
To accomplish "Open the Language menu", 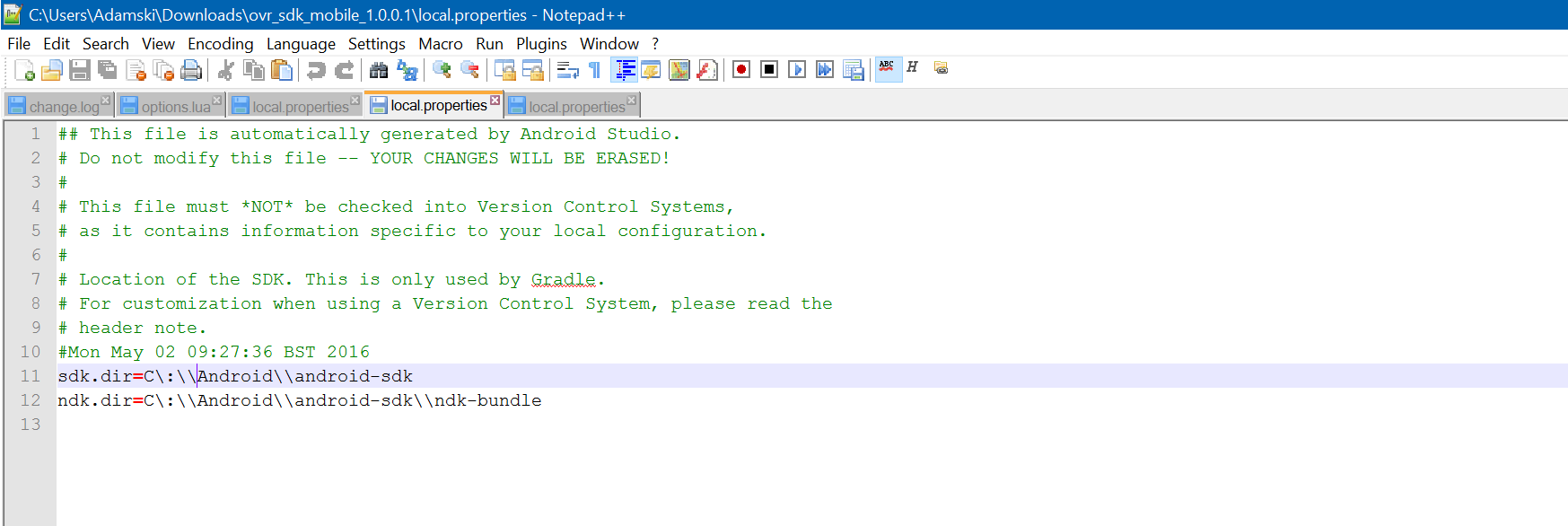I will 301,44.
